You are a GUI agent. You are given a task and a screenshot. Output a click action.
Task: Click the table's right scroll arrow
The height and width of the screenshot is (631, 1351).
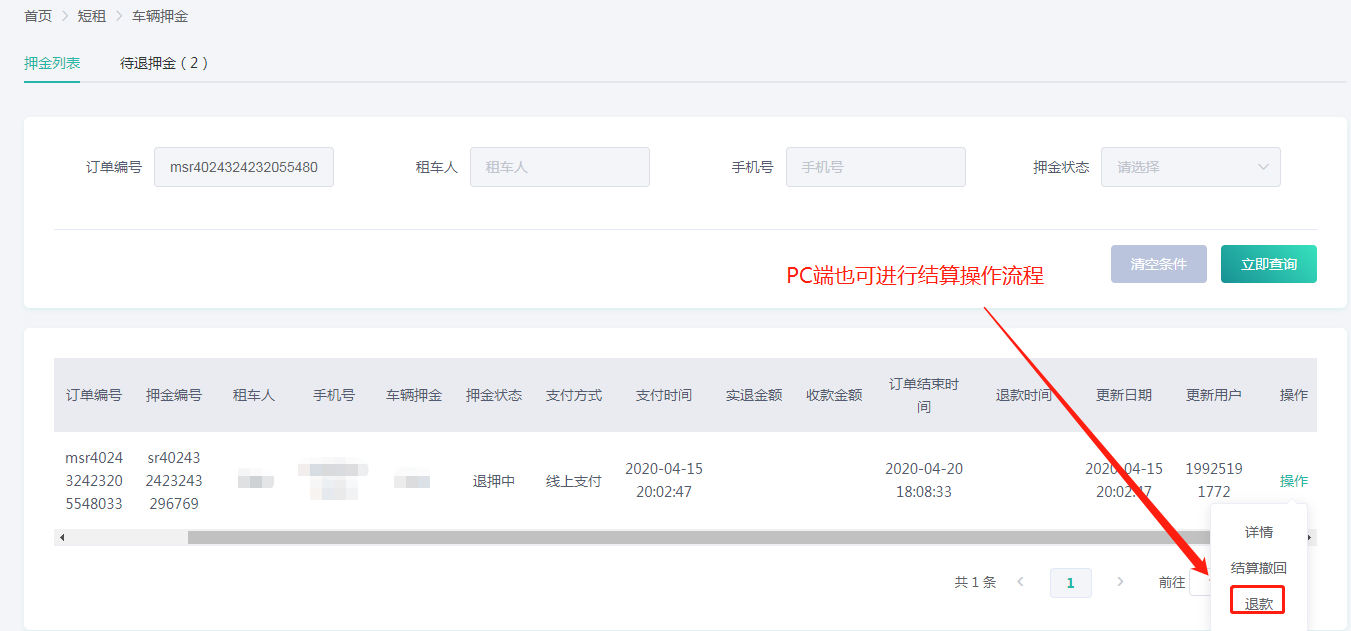point(1309,538)
